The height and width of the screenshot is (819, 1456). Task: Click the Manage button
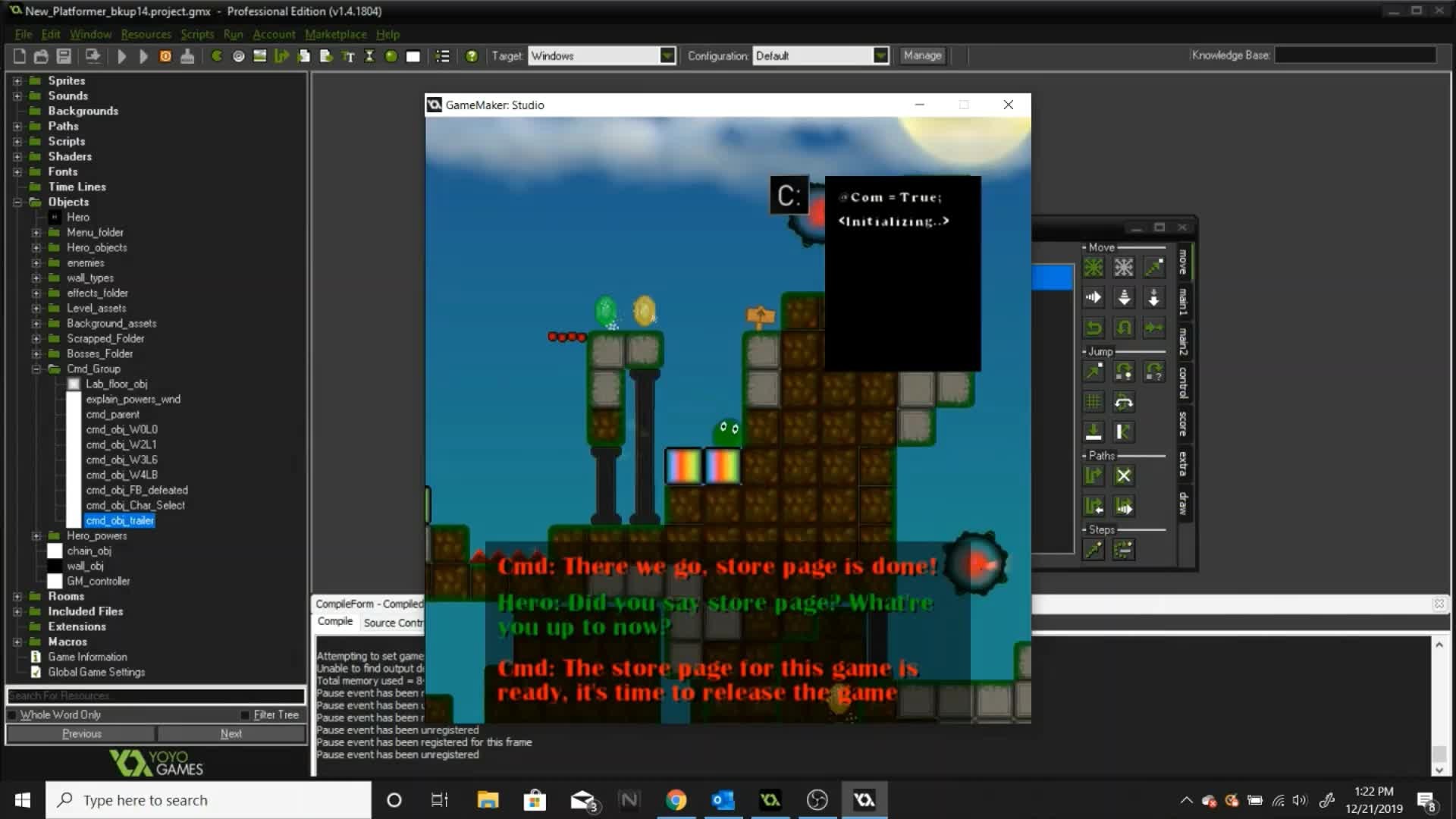pyautogui.click(x=922, y=55)
